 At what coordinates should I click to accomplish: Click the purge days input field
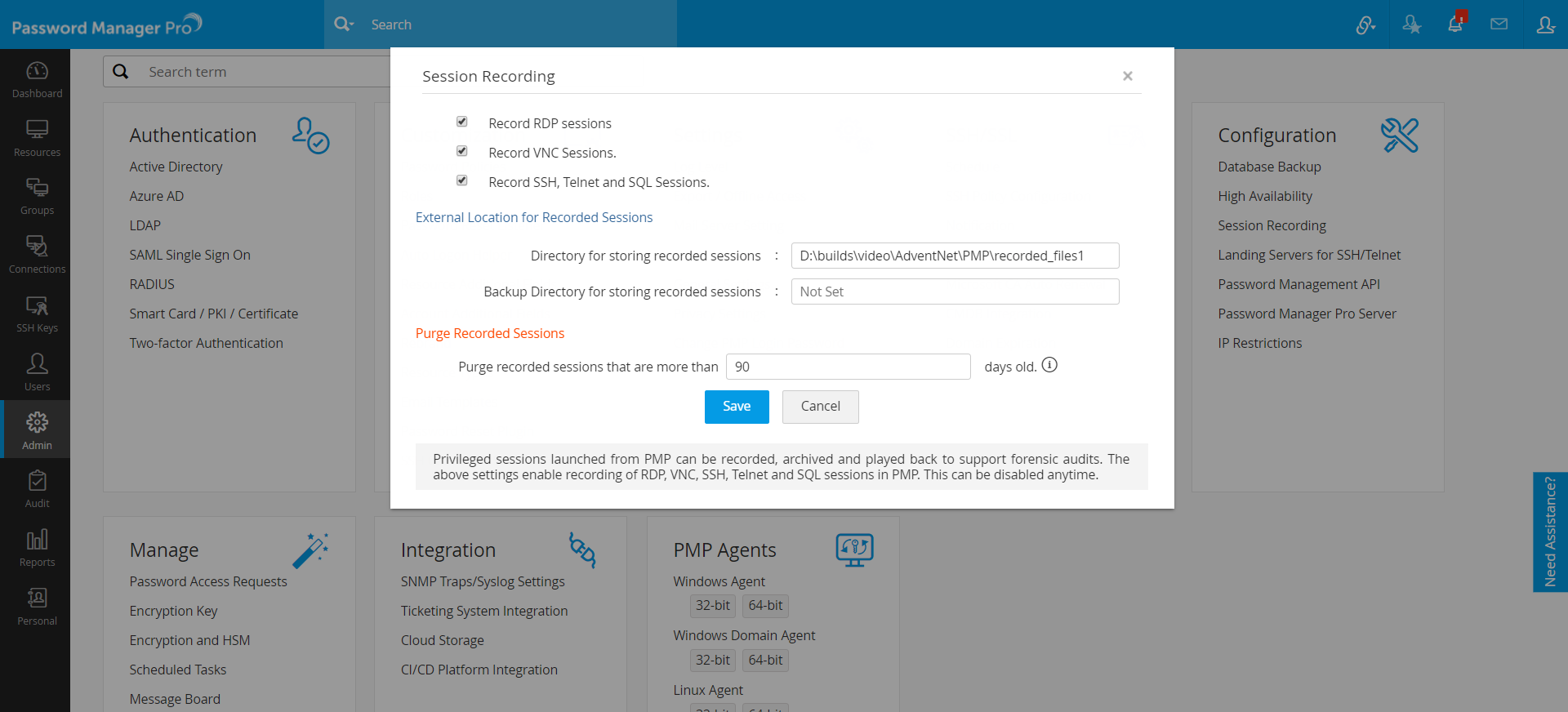tap(848, 367)
